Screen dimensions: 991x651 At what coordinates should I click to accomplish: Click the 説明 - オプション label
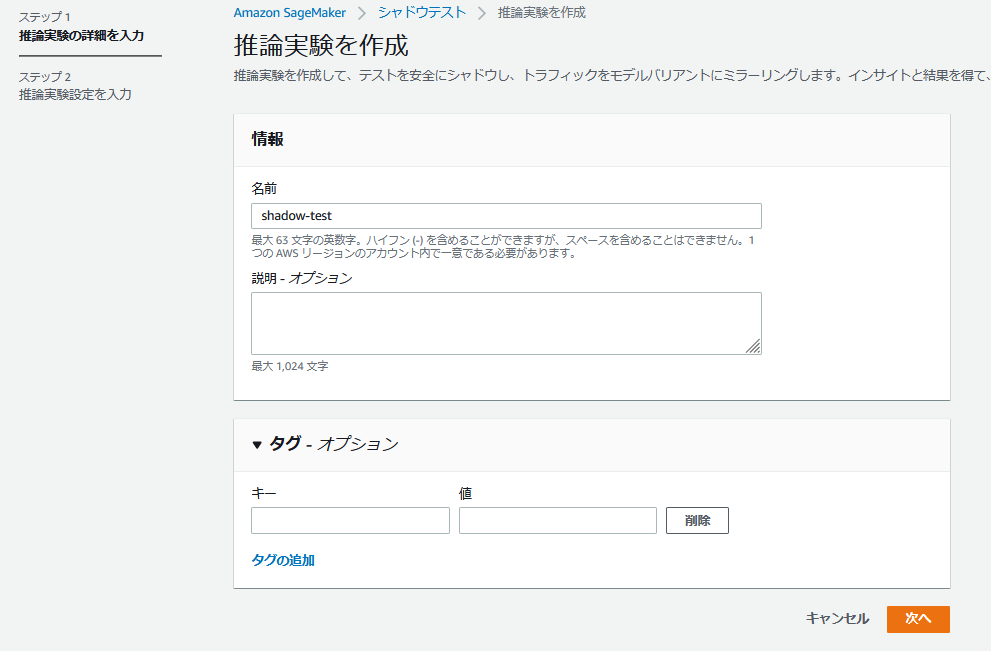[301, 278]
